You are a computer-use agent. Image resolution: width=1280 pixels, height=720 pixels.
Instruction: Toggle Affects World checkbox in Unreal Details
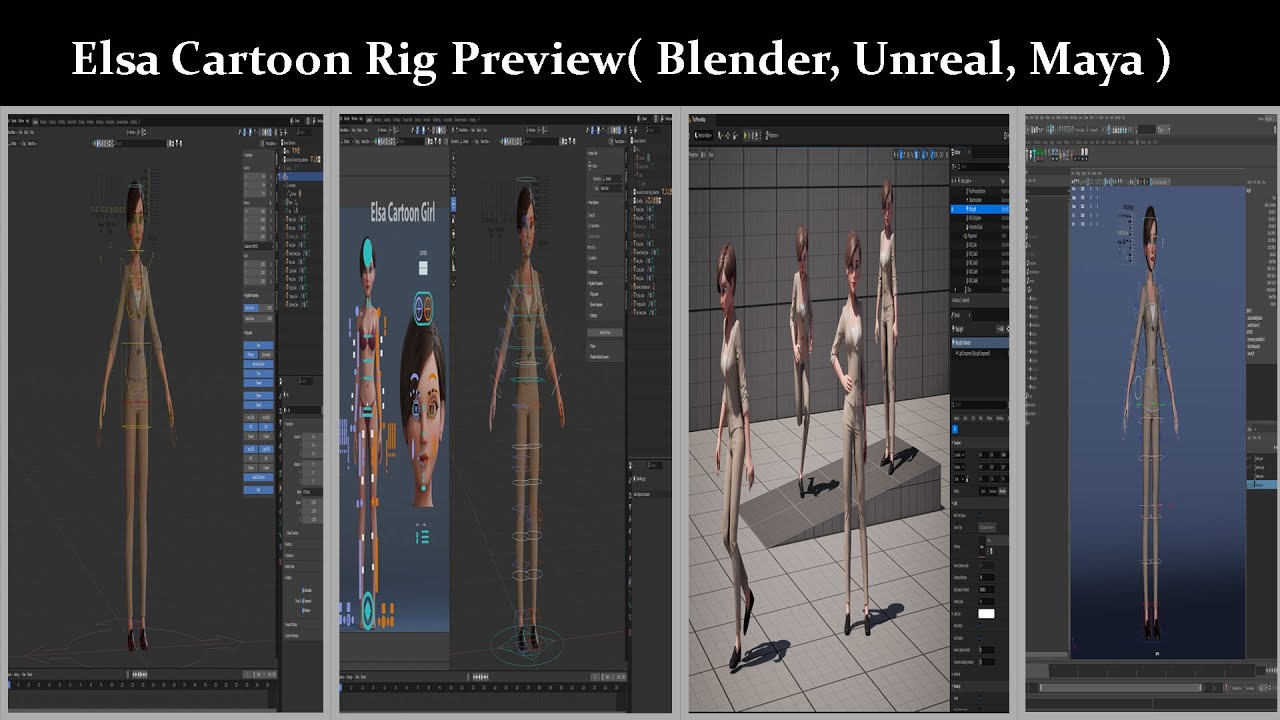(980, 626)
